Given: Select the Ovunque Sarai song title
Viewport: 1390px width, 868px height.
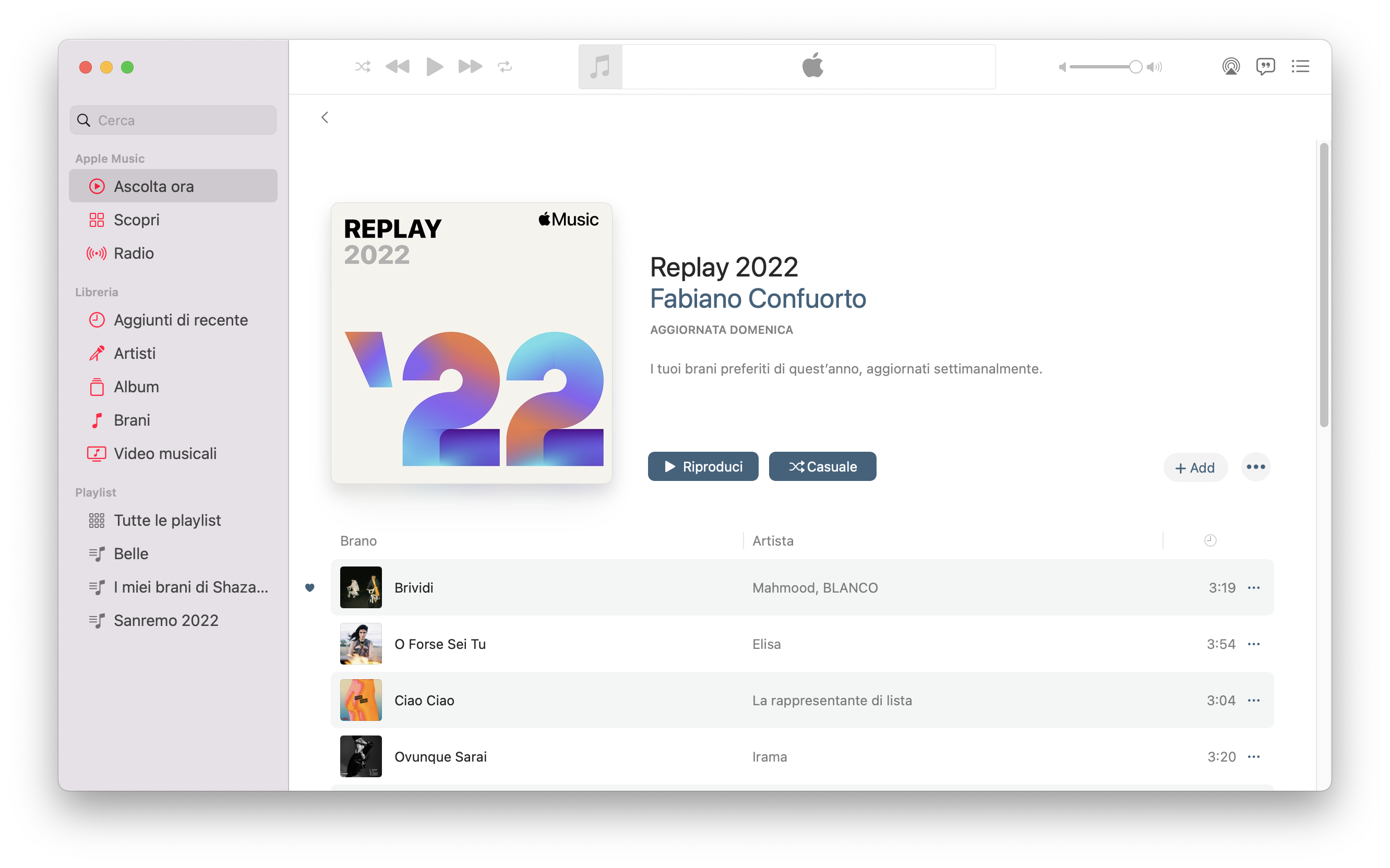Looking at the screenshot, I should (x=440, y=756).
